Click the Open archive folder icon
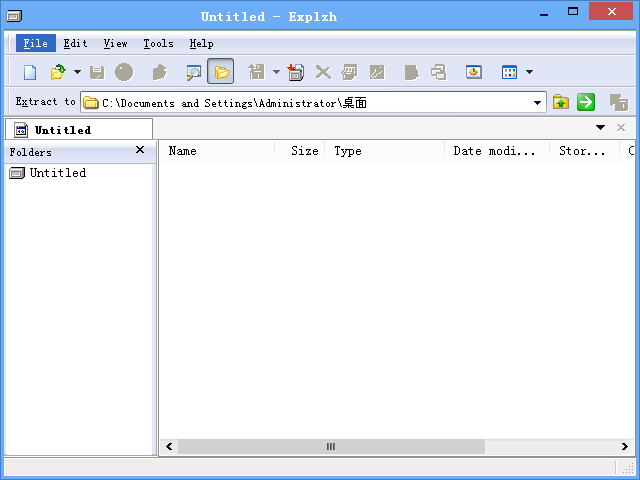640x480 pixels. [58, 72]
